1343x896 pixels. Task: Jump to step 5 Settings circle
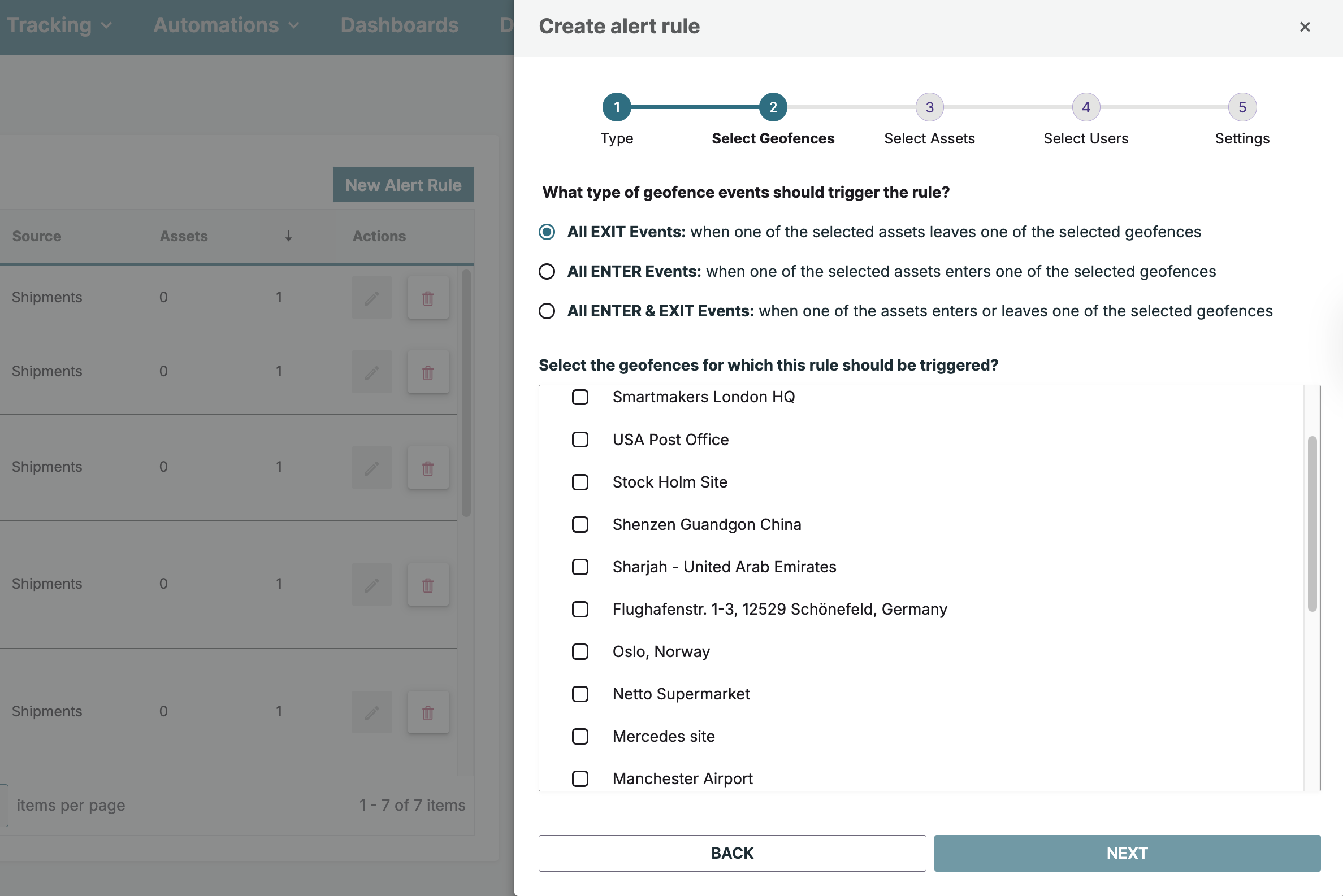coord(1242,107)
